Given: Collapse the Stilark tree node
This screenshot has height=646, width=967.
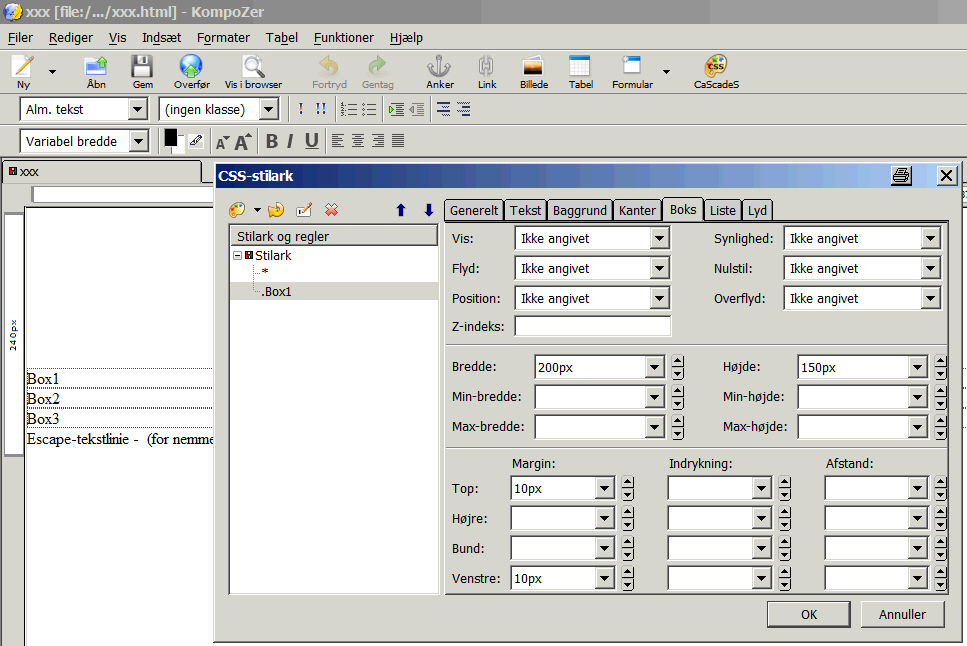Looking at the screenshot, I should 238,256.
